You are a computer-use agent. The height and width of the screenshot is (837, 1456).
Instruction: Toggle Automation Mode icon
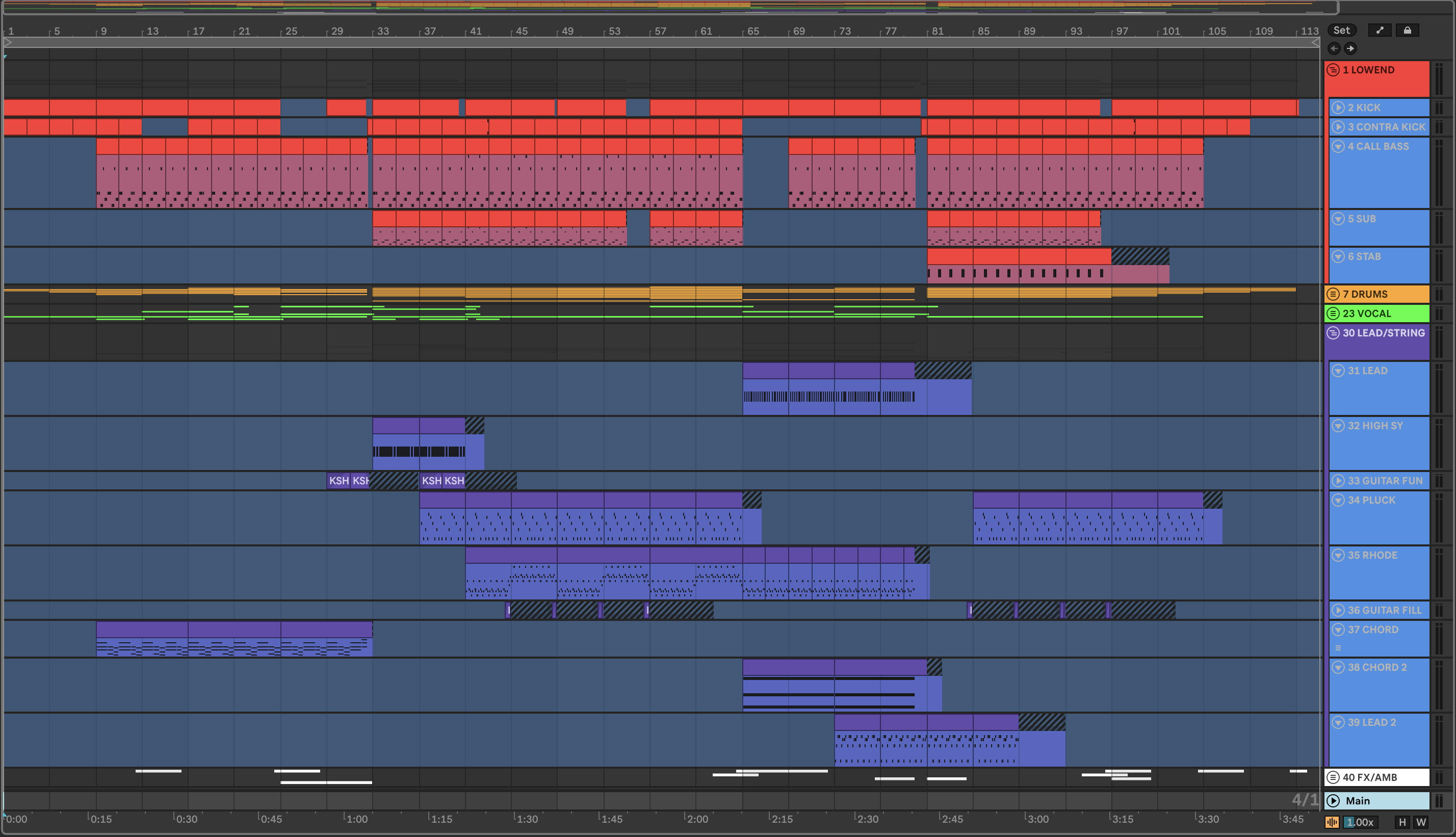point(1380,31)
